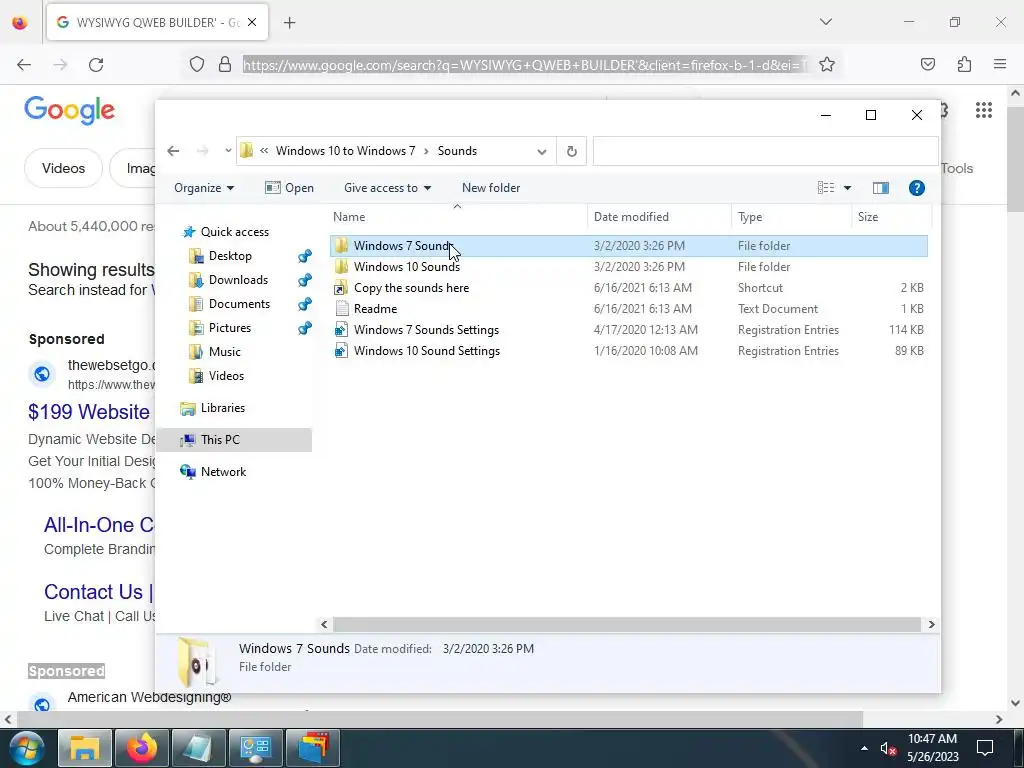Open the Windows Start button

25,748
